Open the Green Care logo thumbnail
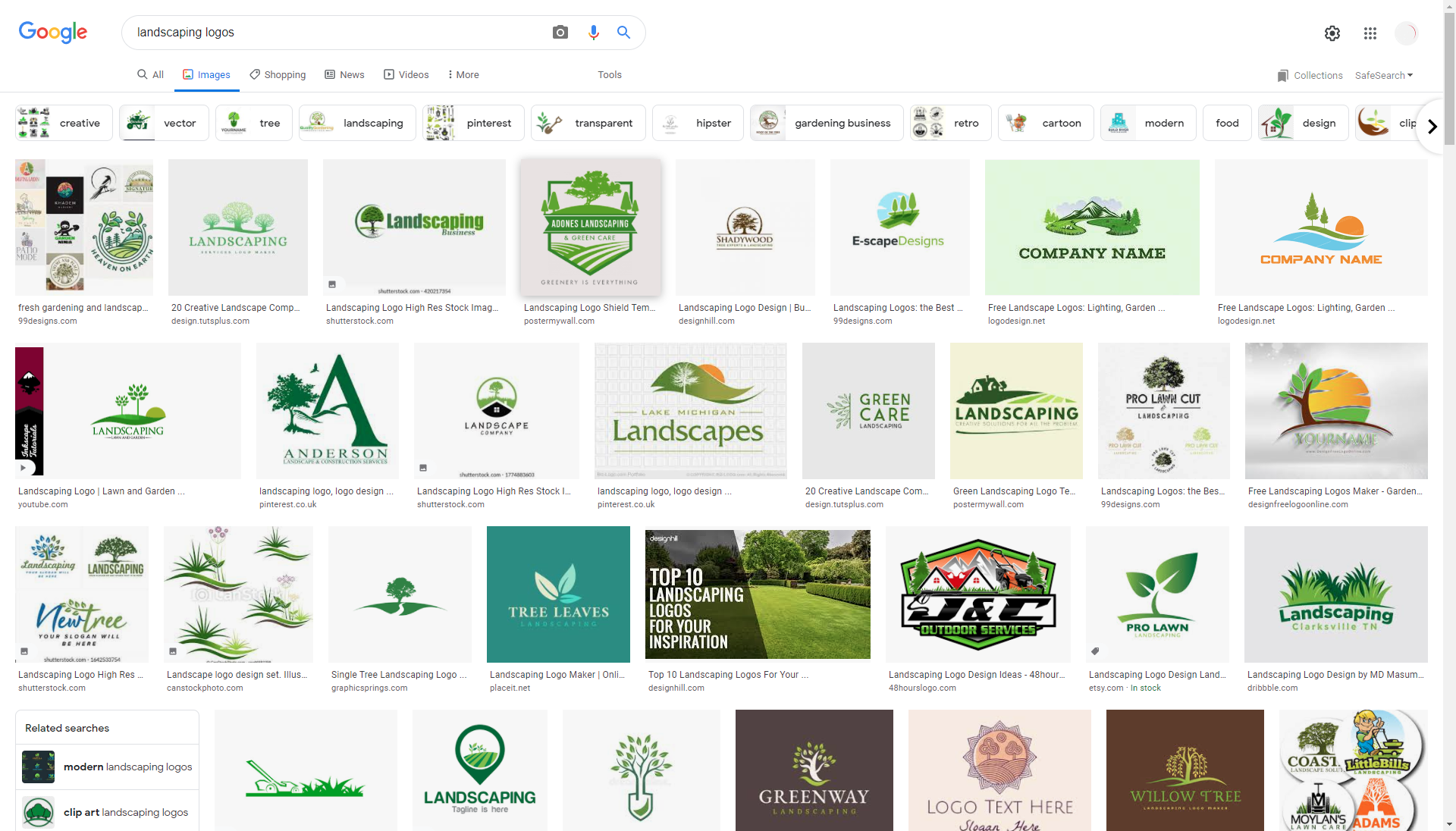 tap(868, 410)
